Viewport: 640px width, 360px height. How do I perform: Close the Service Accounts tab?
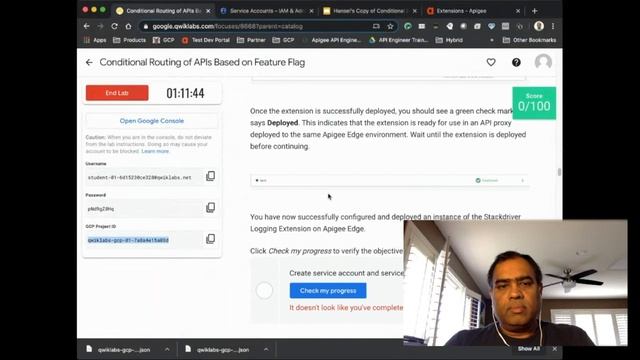[311, 11]
